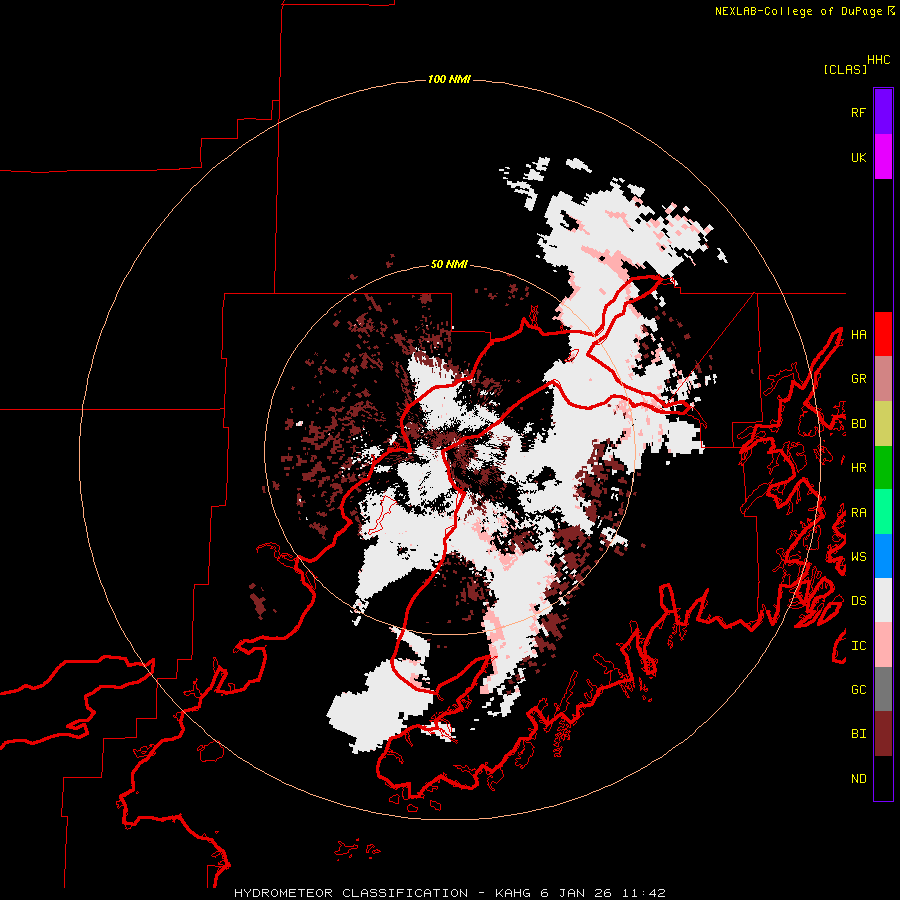Click the BI brown legend swatch
The height and width of the screenshot is (900, 900).
pos(883,734)
